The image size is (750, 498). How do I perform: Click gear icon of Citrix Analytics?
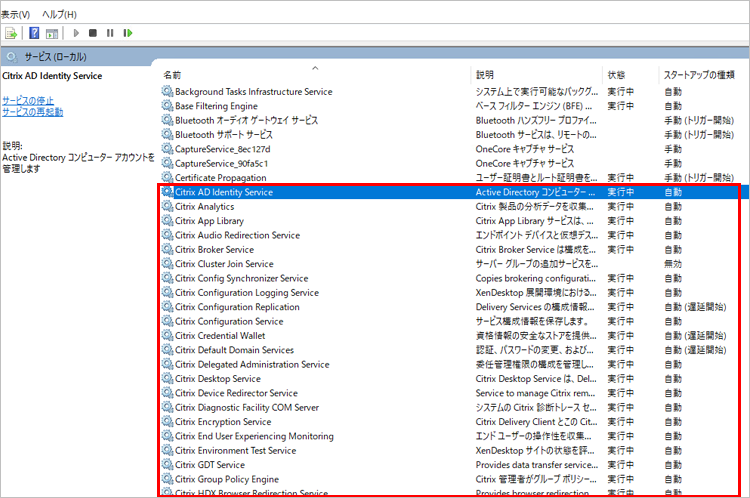point(167,206)
